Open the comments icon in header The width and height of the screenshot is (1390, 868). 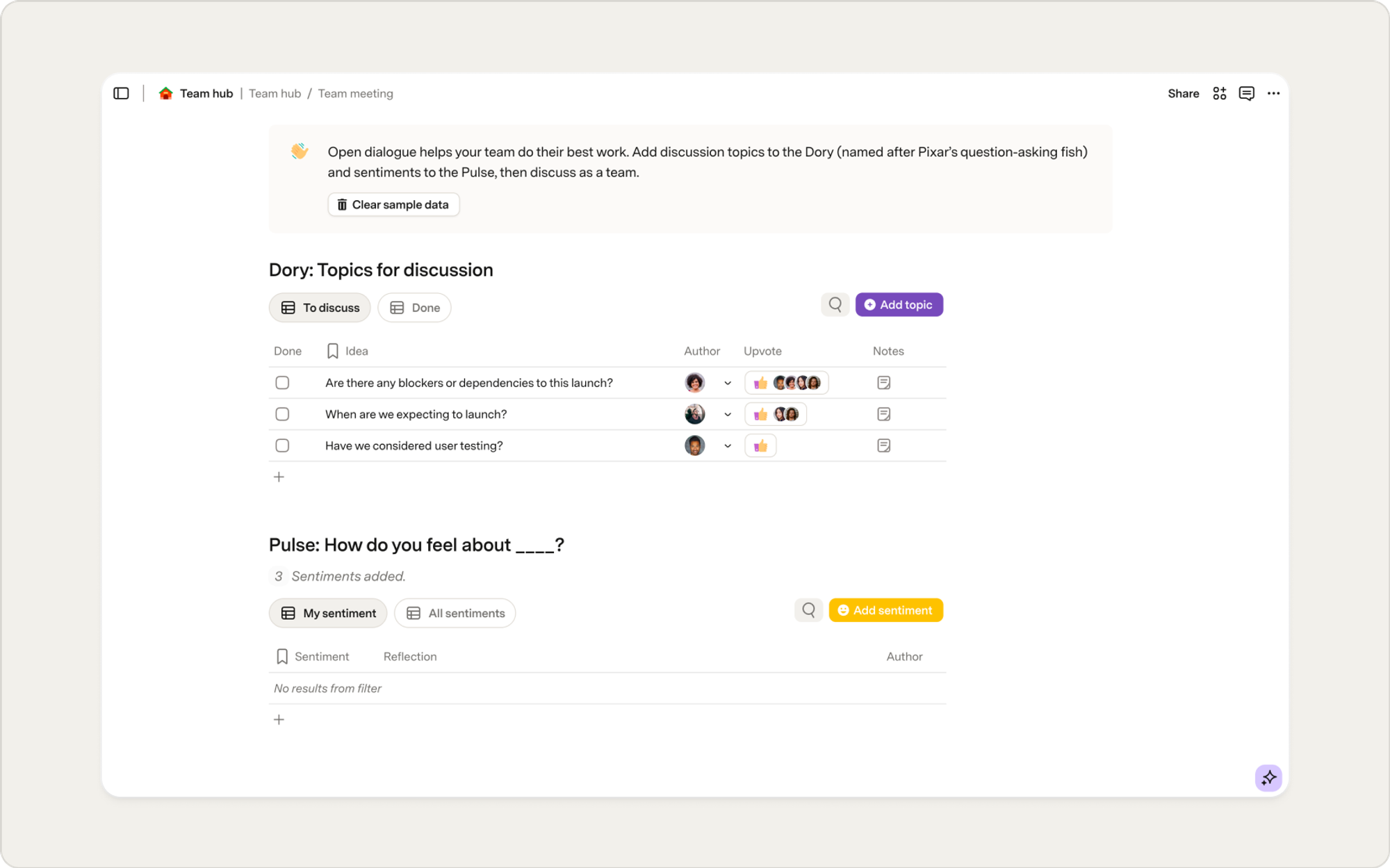(1246, 93)
